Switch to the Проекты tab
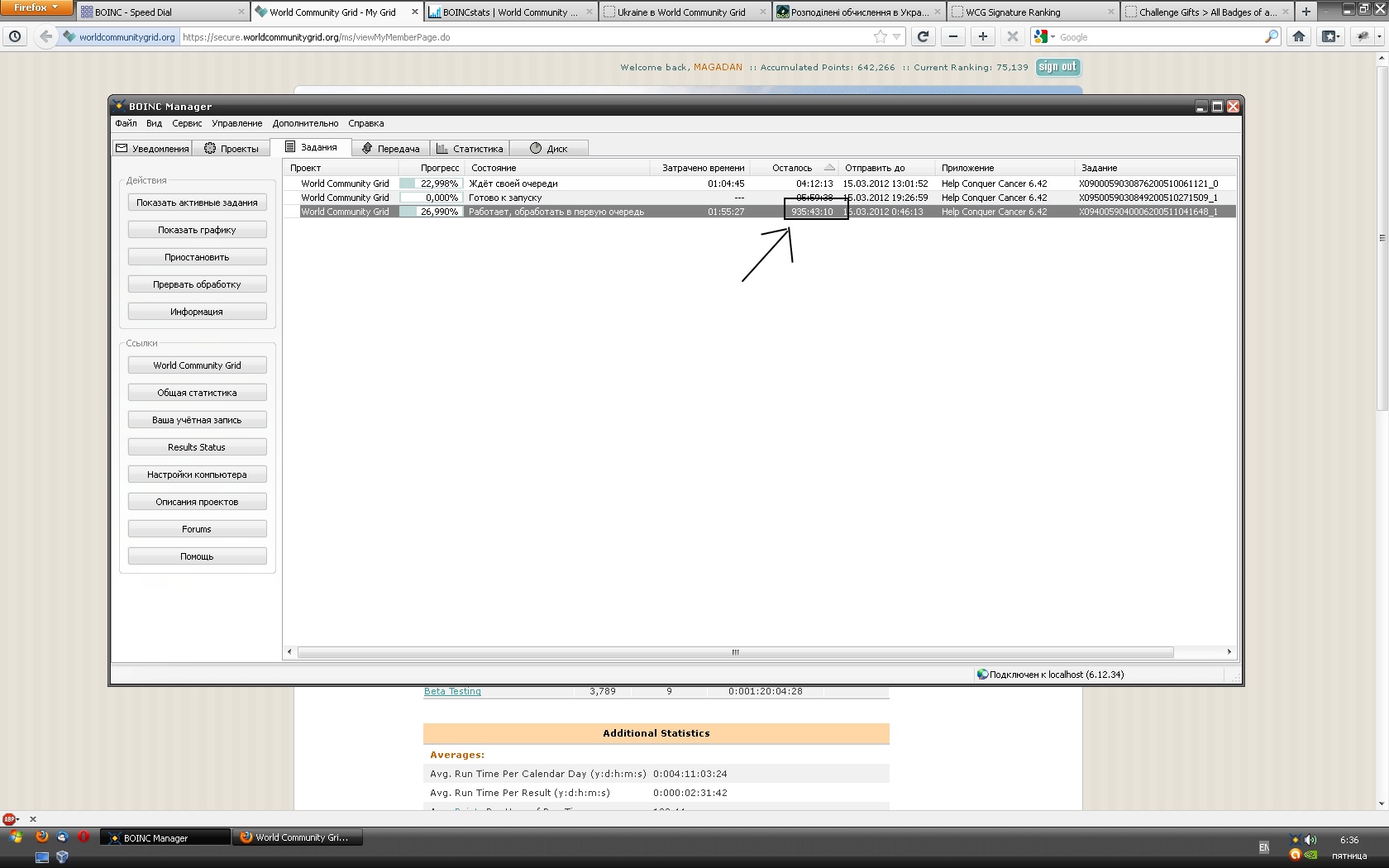Image resolution: width=1389 pixels, height=868 pixels. 231,148
